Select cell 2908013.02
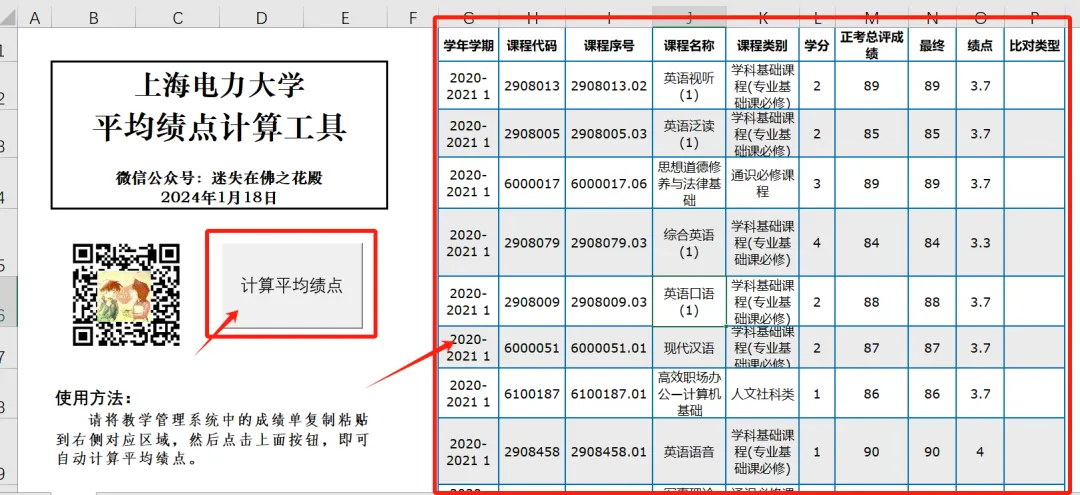Viewport: 1080px width, 495px height. coord(609,85)
